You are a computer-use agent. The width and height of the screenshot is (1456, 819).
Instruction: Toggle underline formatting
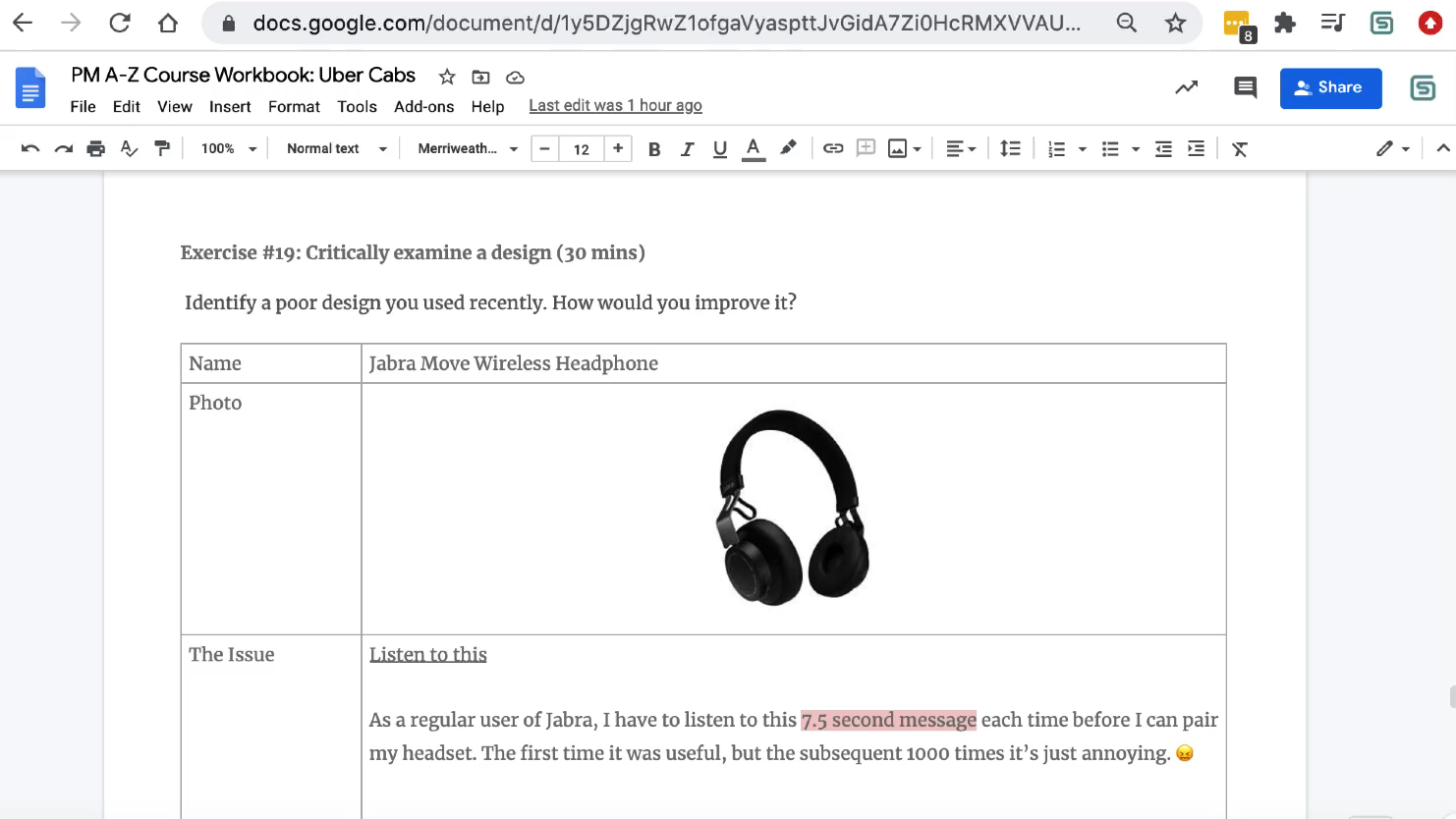pos(720,148)
